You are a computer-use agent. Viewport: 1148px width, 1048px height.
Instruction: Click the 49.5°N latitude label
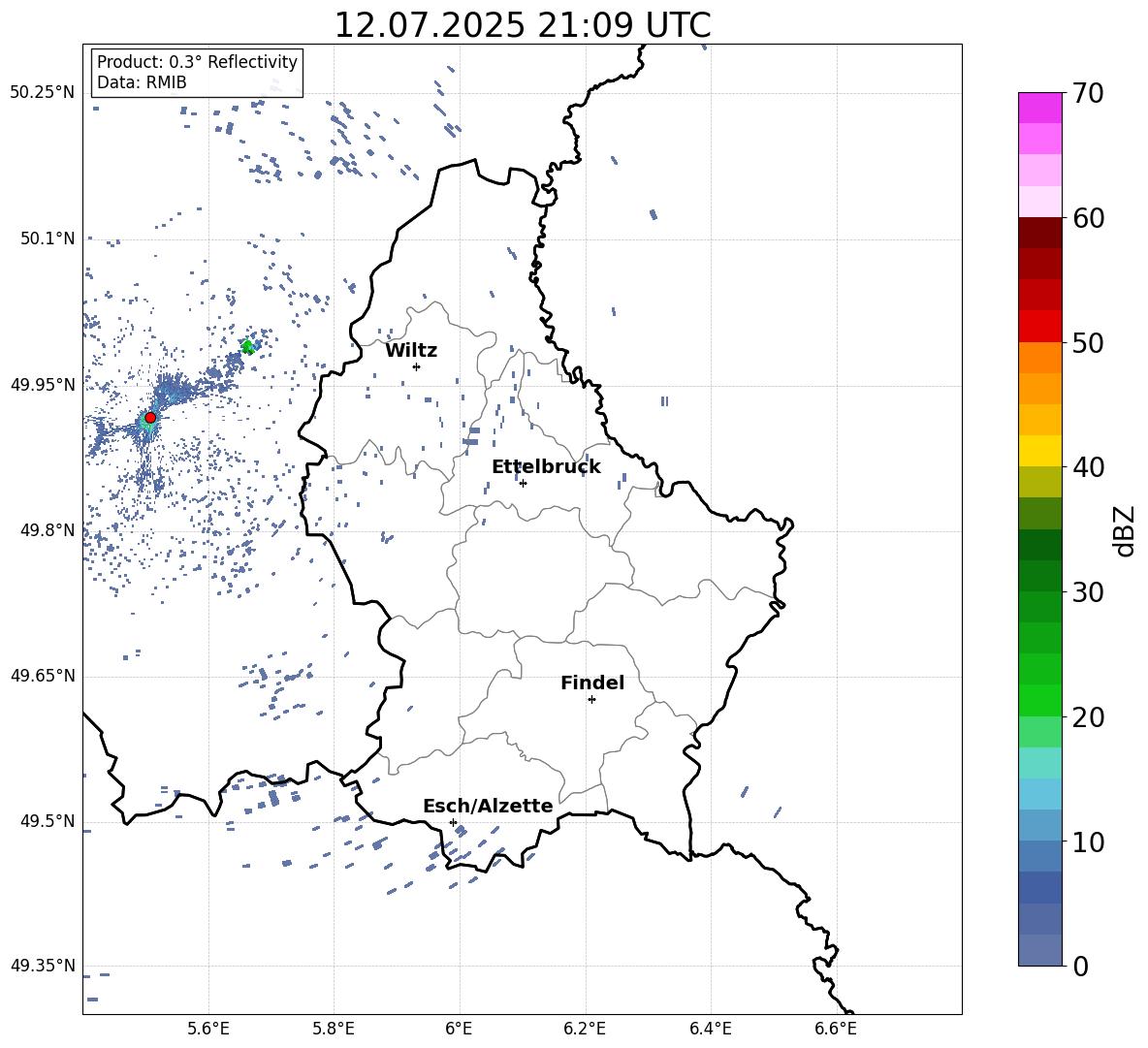(x=47, y=821)
